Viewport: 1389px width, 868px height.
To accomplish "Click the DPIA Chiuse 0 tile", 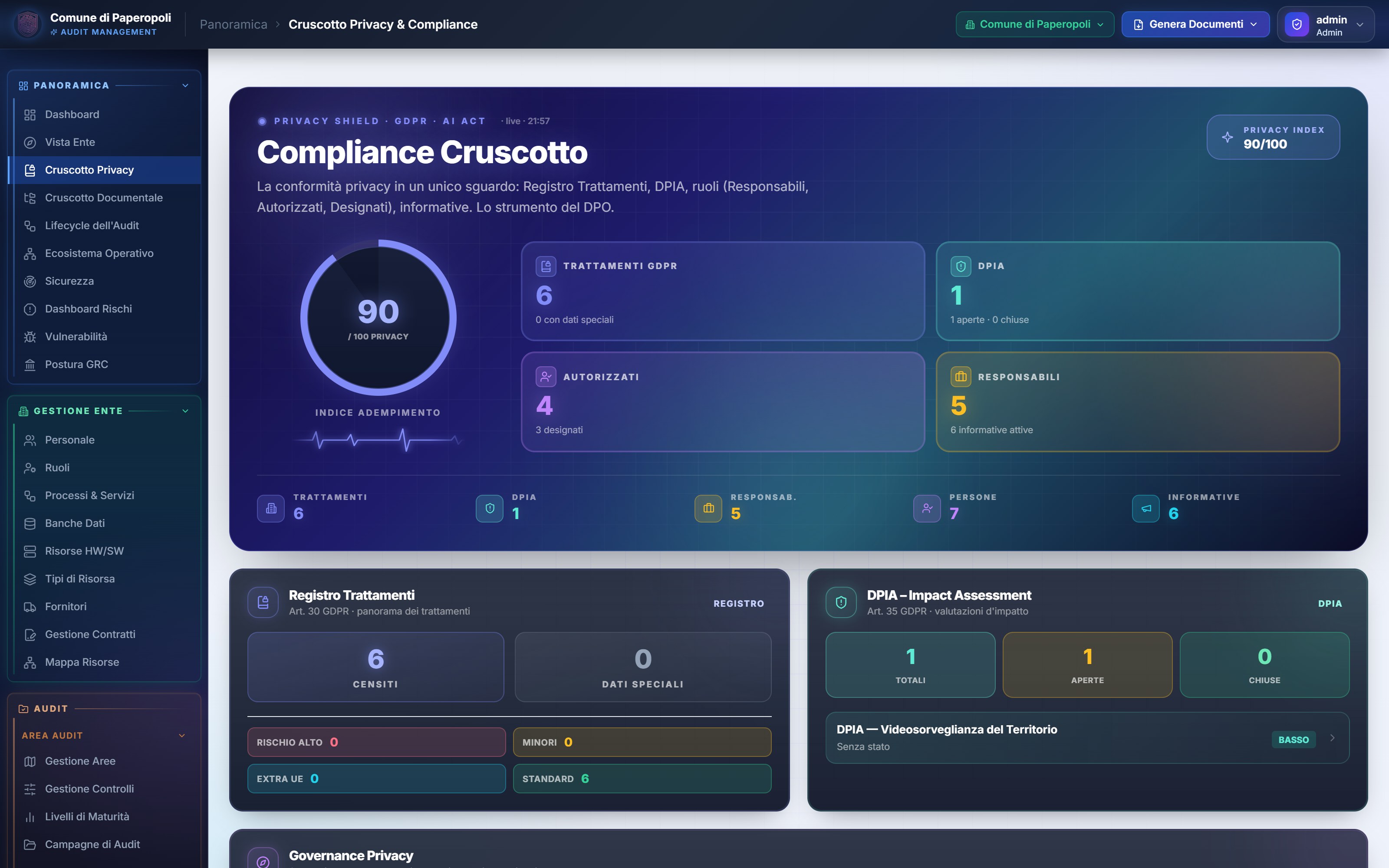I will tap(1264, 665).
